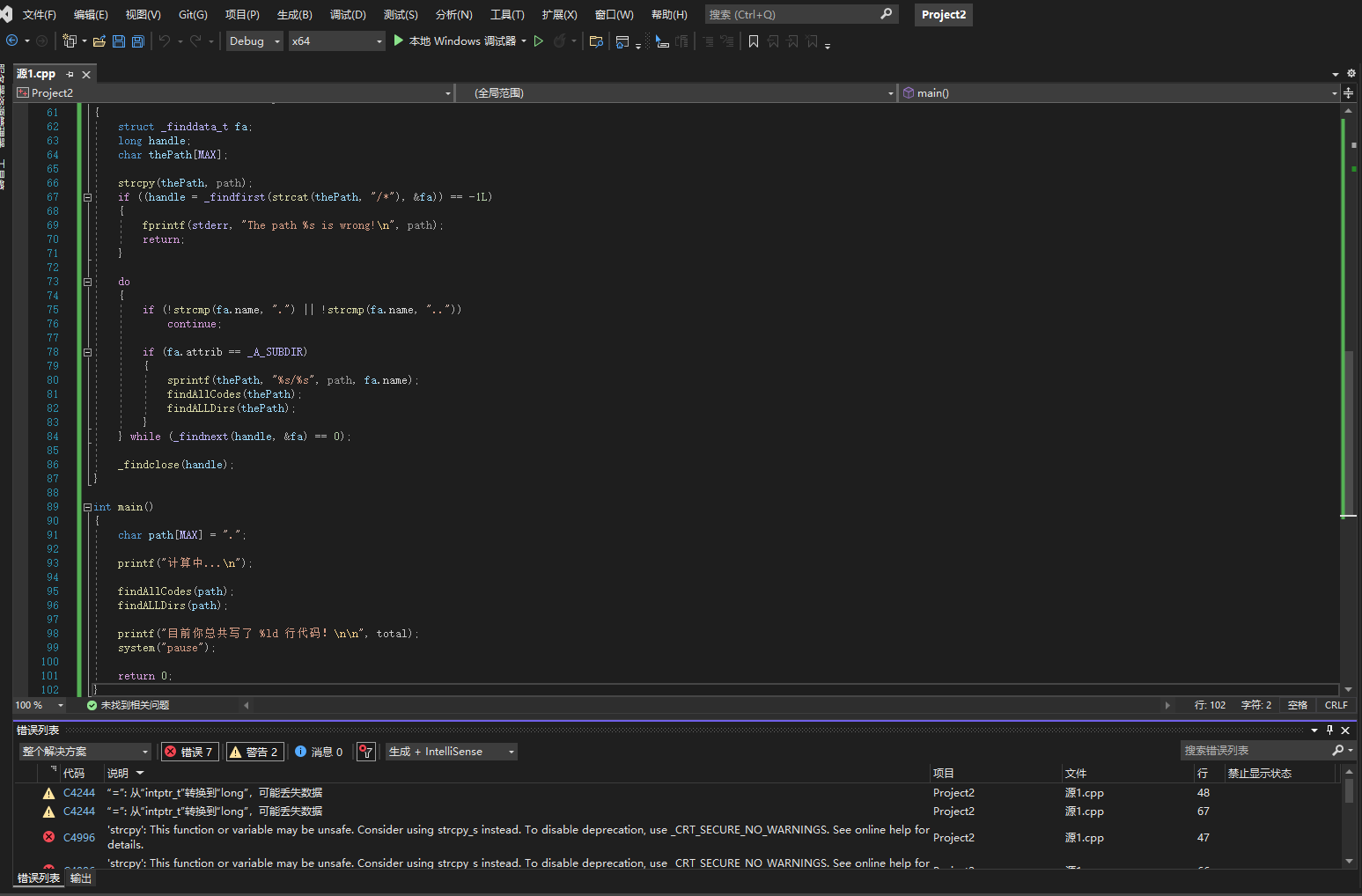Click the split editor icon
The height and width of the screenshot is (896, 1362).
click(x=1348, y=92)
